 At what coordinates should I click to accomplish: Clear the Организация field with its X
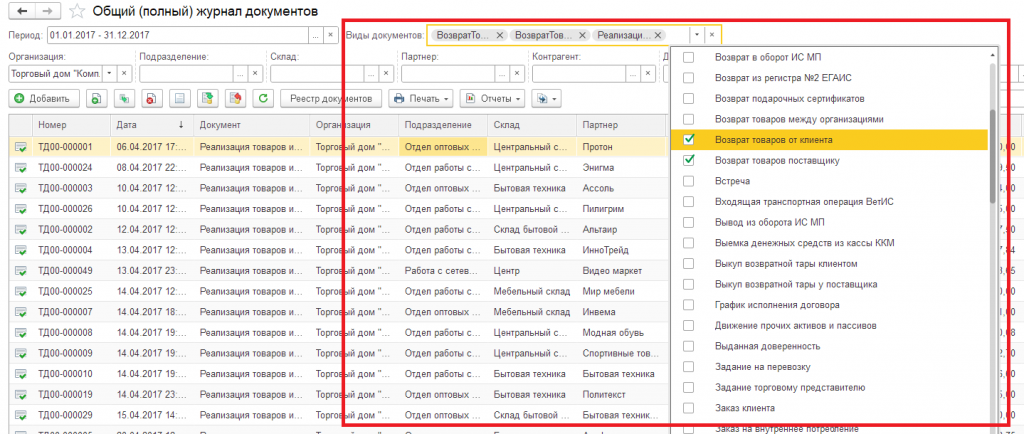point(123,73)
